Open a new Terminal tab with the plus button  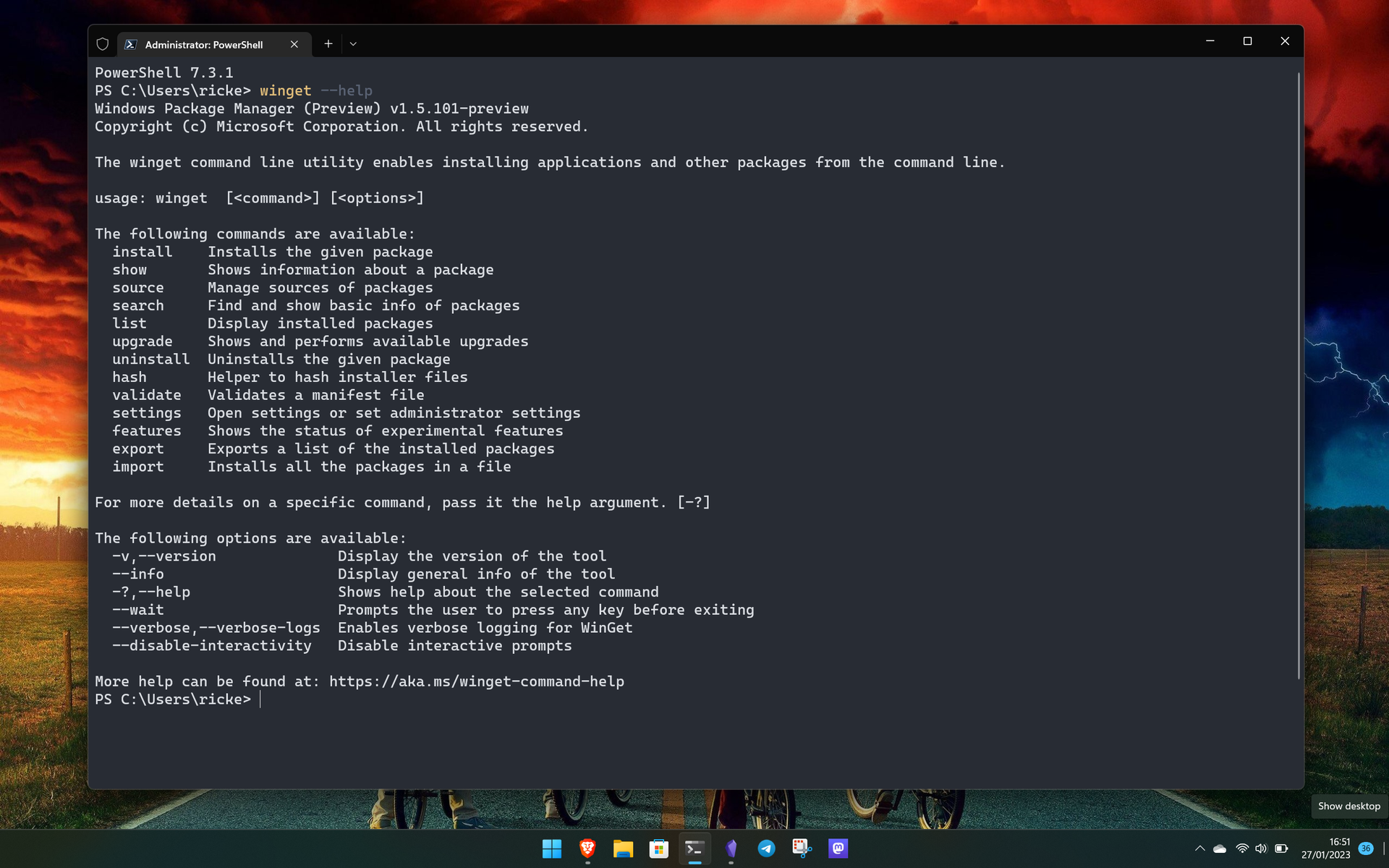click(328, 43)
